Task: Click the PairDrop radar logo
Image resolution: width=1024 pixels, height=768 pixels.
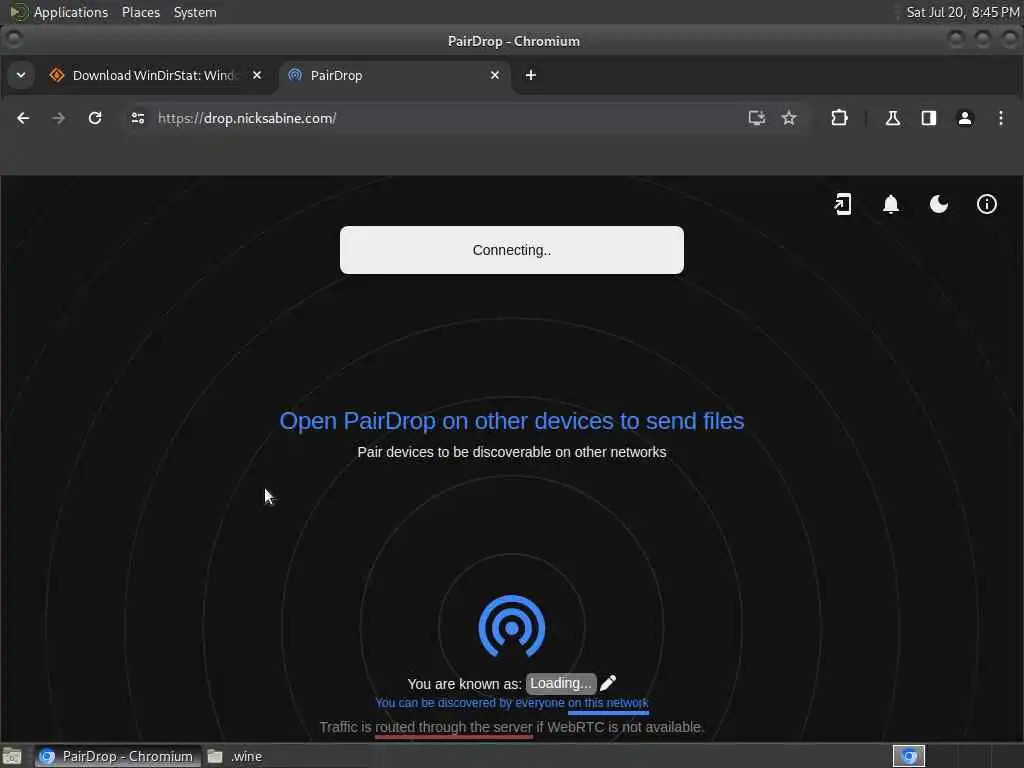Action: (512, 626)
